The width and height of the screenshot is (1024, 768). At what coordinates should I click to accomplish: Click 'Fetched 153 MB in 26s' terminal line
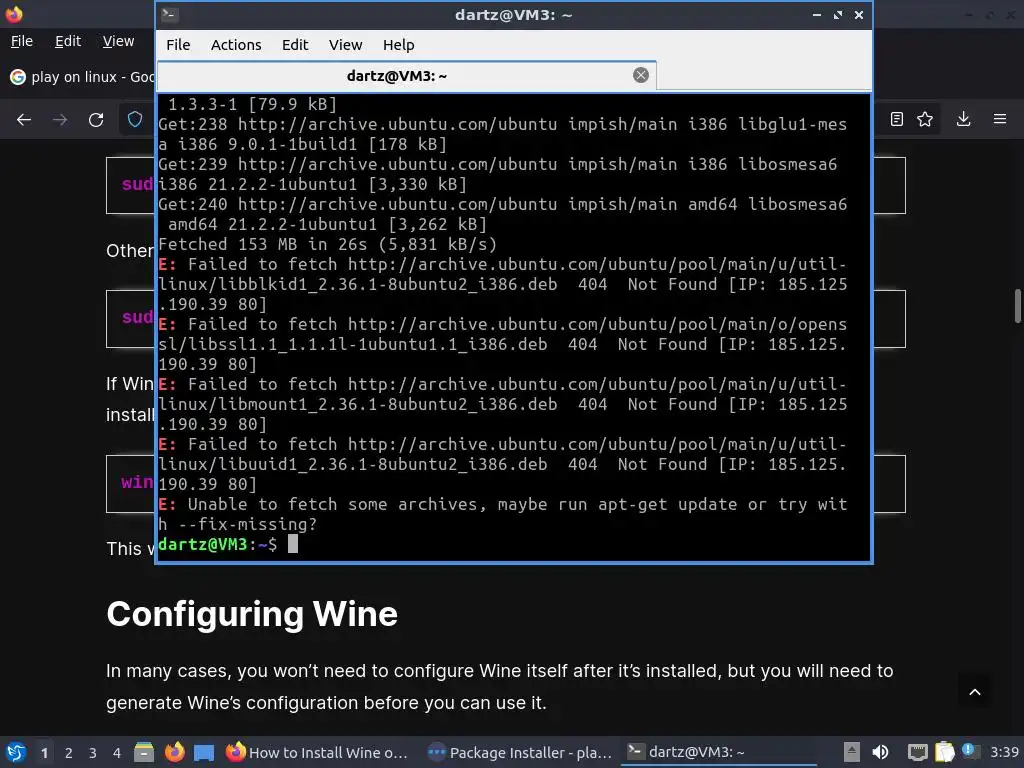pyautogui.click(x=327, y=244)
